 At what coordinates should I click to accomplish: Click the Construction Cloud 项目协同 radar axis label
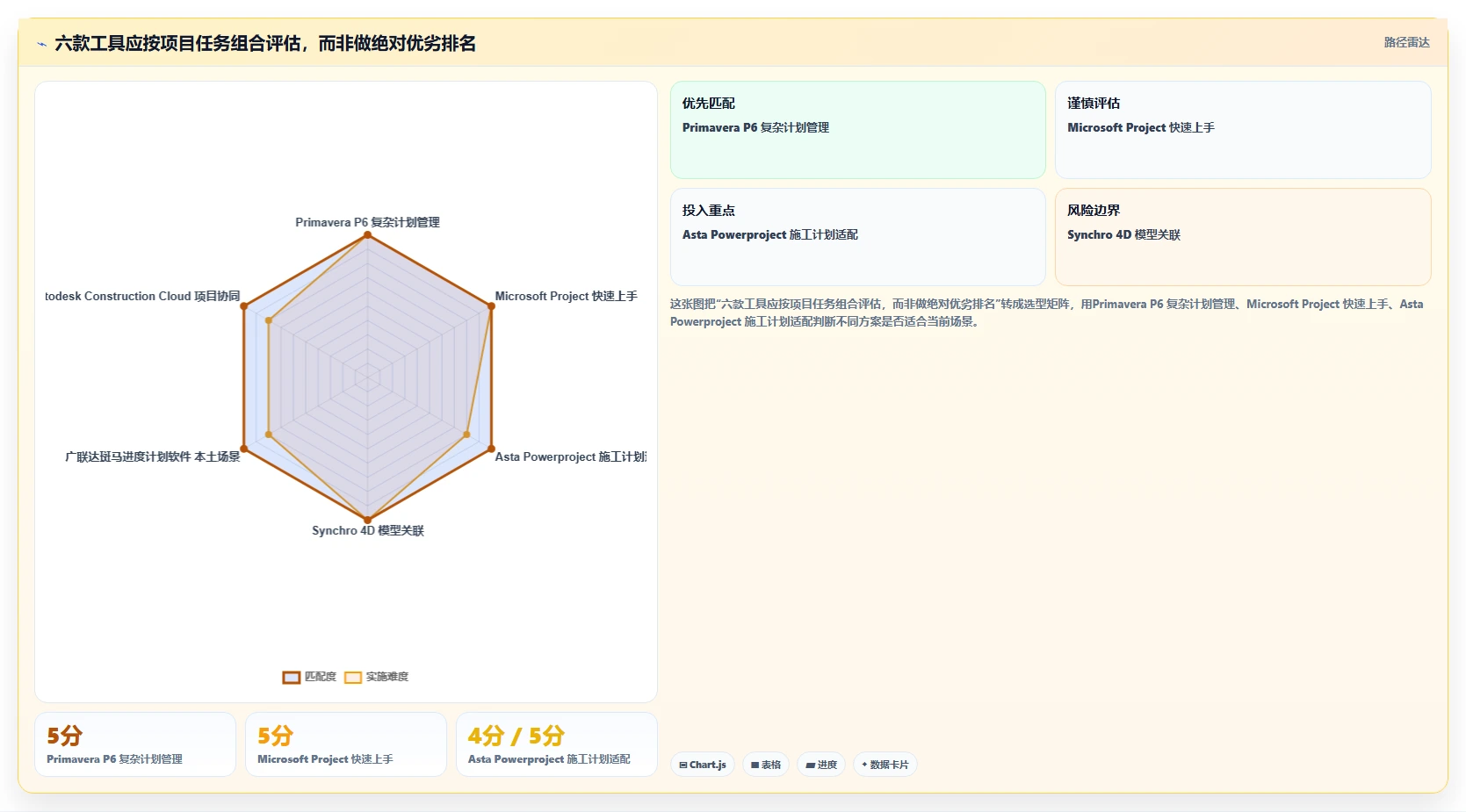tap(142, 296)
